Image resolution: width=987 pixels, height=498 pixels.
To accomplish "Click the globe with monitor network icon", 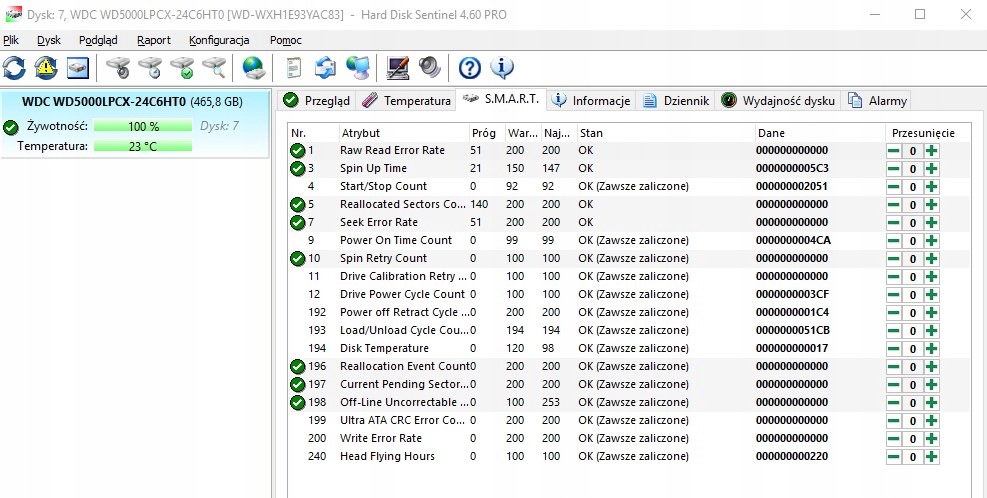I will tap(358, 67).
